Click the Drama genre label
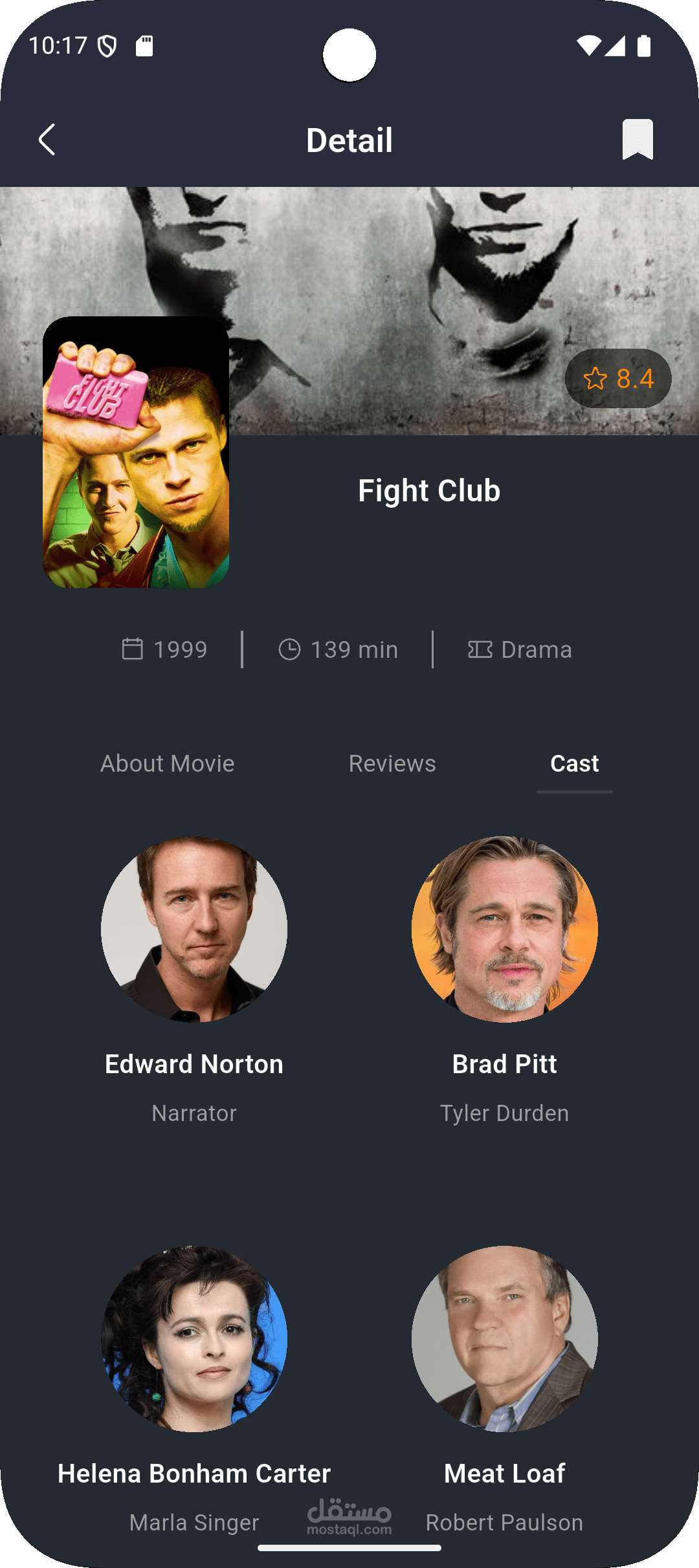The width and height of the screenshot is (699, 1568). 537,649
